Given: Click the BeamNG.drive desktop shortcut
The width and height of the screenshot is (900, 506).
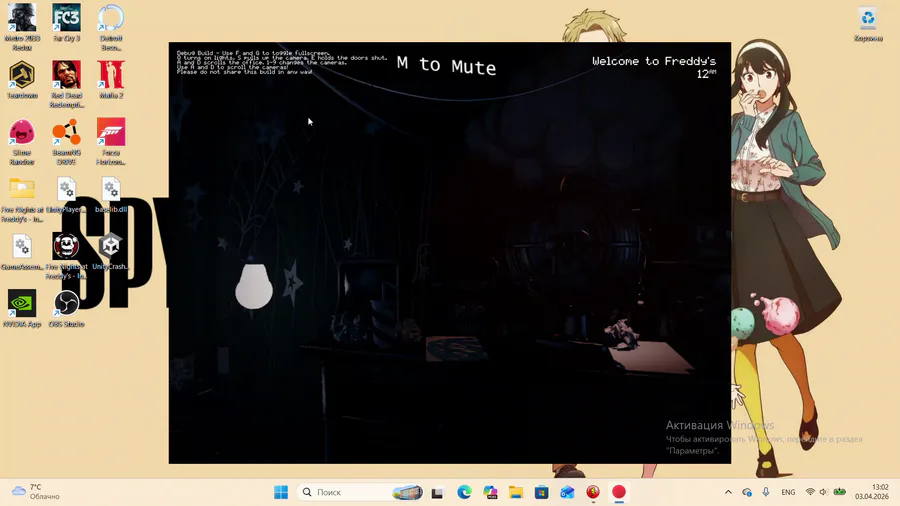Looking at the screenshot, I should (67, 141).
